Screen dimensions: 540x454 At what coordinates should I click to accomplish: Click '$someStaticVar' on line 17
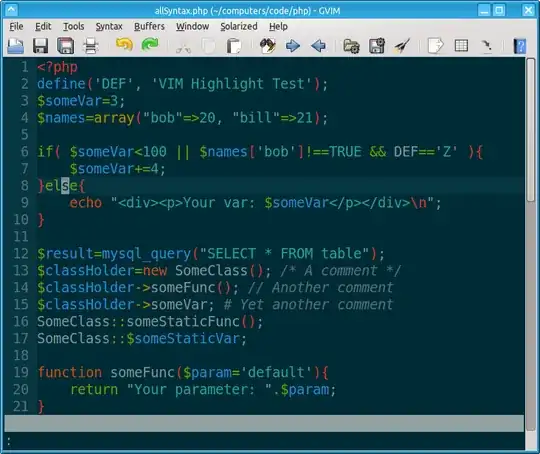(183, 339)
